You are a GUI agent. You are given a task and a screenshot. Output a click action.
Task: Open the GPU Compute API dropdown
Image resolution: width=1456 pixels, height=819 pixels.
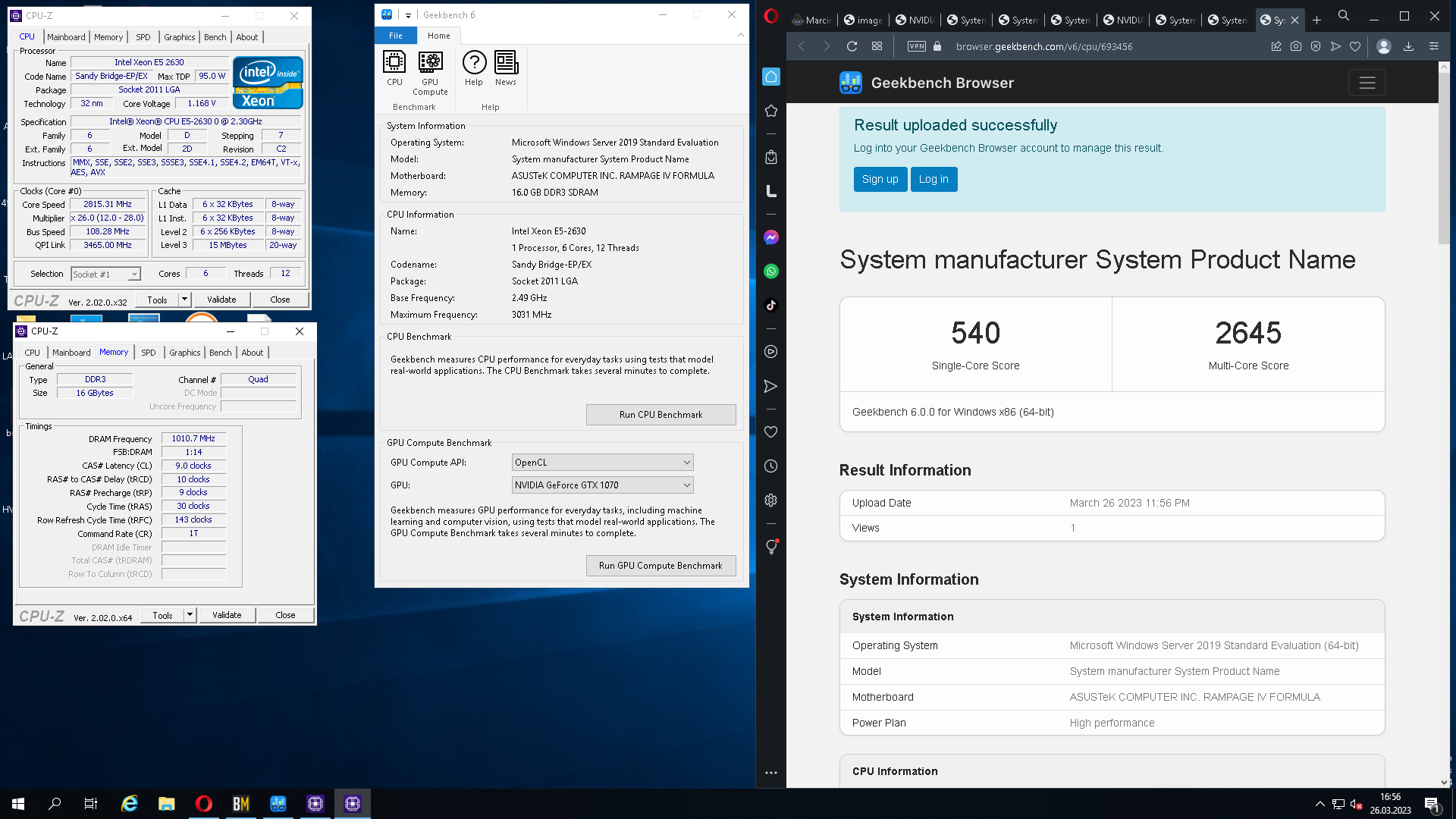point(603,463)
